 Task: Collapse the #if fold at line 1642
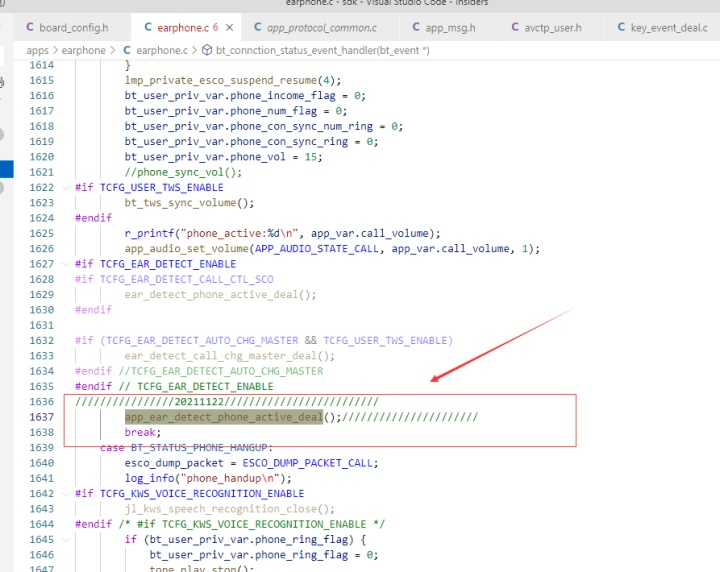tap(66, 493)
